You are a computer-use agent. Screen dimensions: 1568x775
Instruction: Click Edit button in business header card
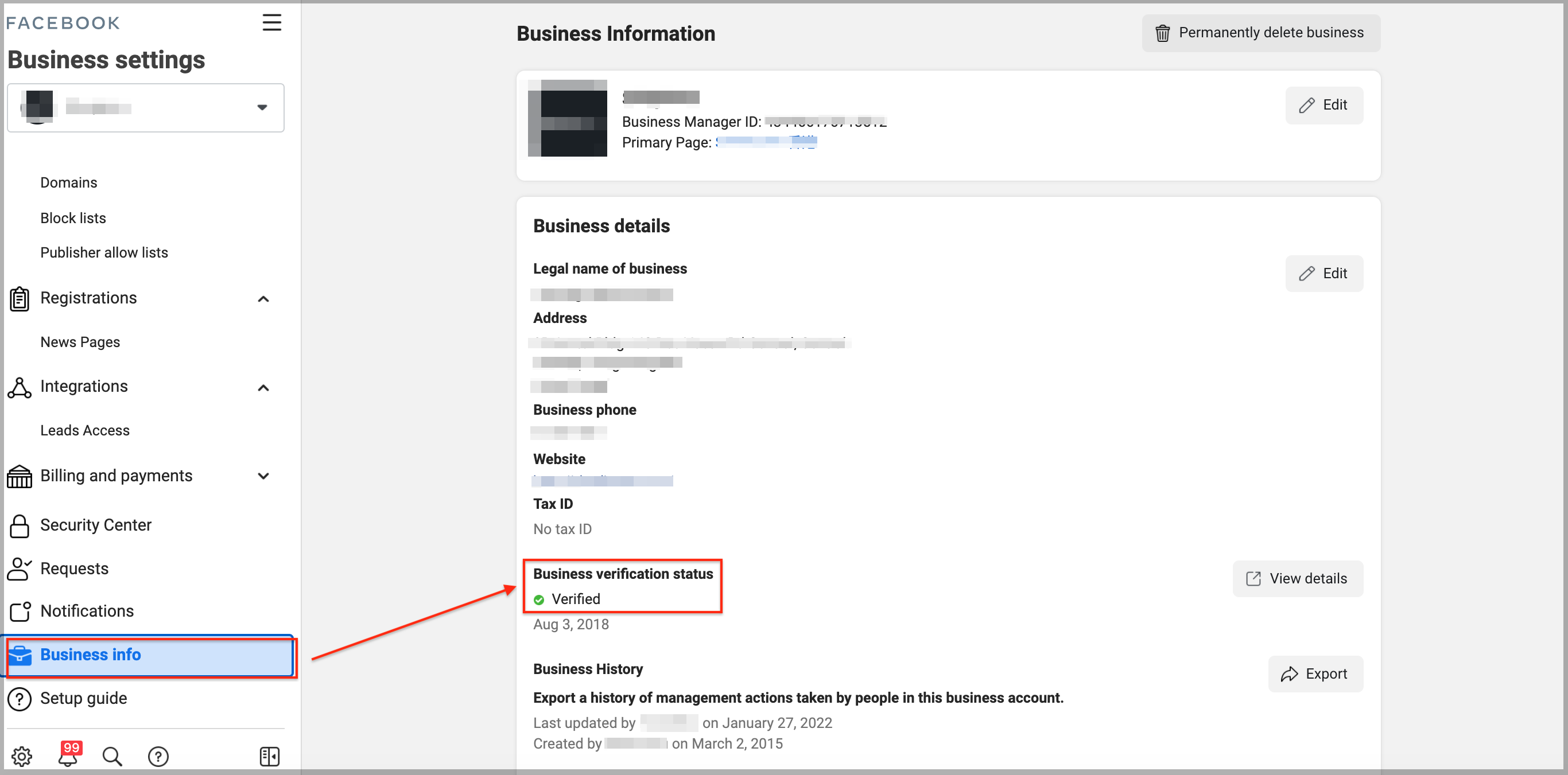(1324, 105)
